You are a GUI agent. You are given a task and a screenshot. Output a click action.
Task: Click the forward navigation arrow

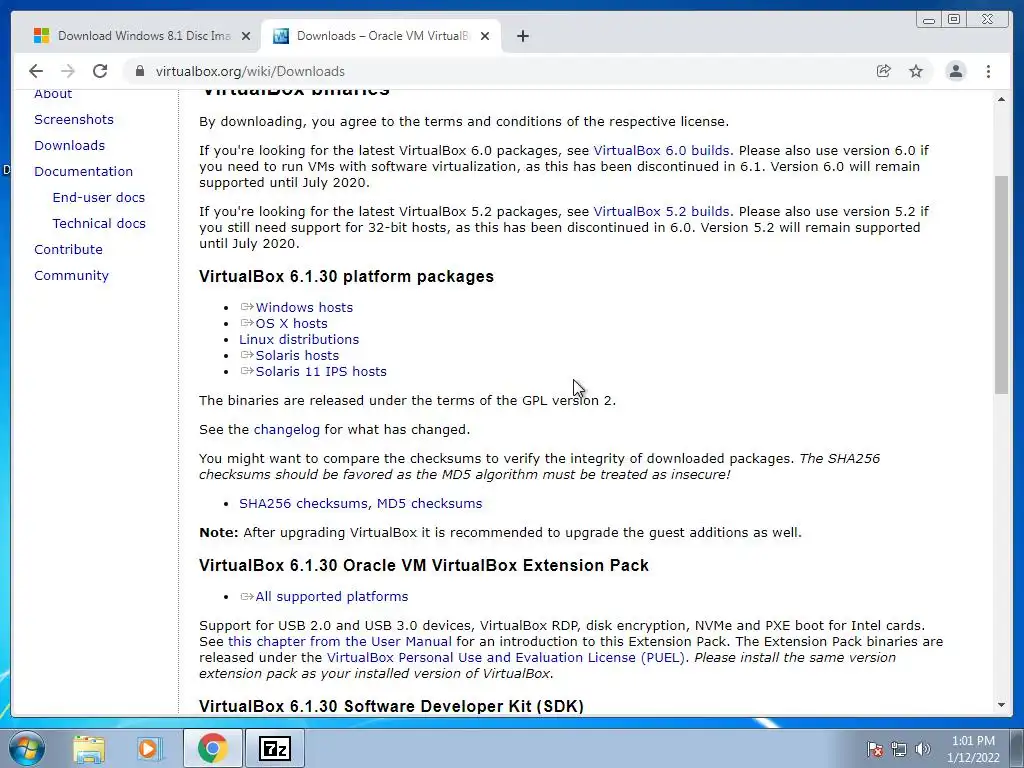68,71
